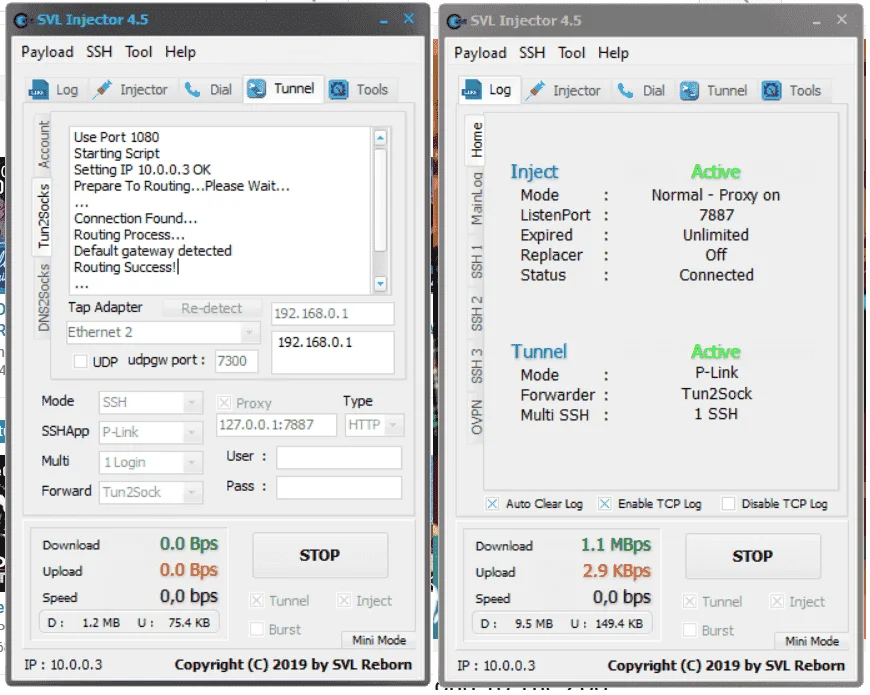This screenshot has height=695, width=870.
Task: Select Tun2Socks vertical tab
Action: coord(43,216)
